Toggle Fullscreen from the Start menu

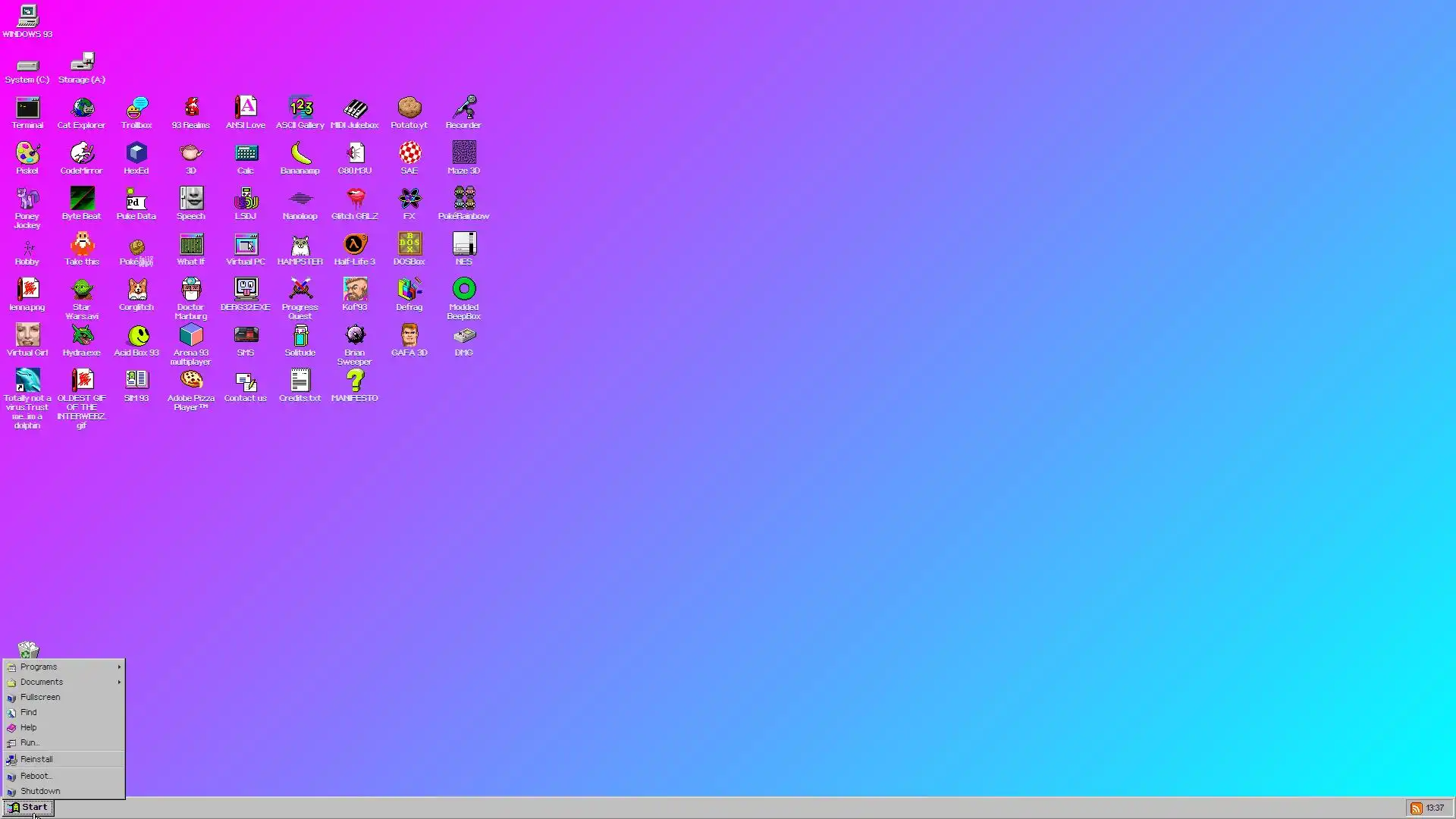coord(40,698)
